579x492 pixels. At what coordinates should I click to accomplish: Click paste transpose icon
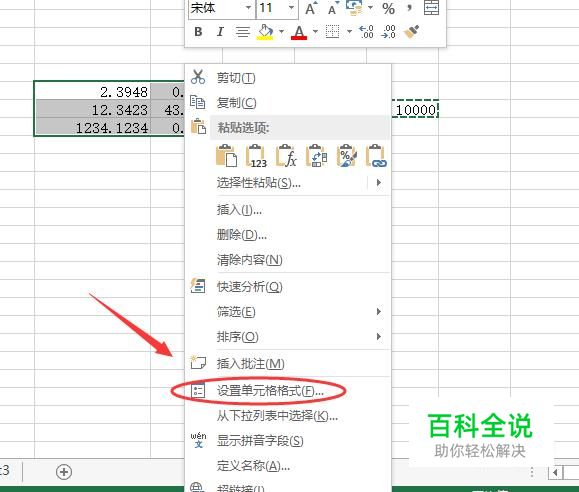point(316,156)
